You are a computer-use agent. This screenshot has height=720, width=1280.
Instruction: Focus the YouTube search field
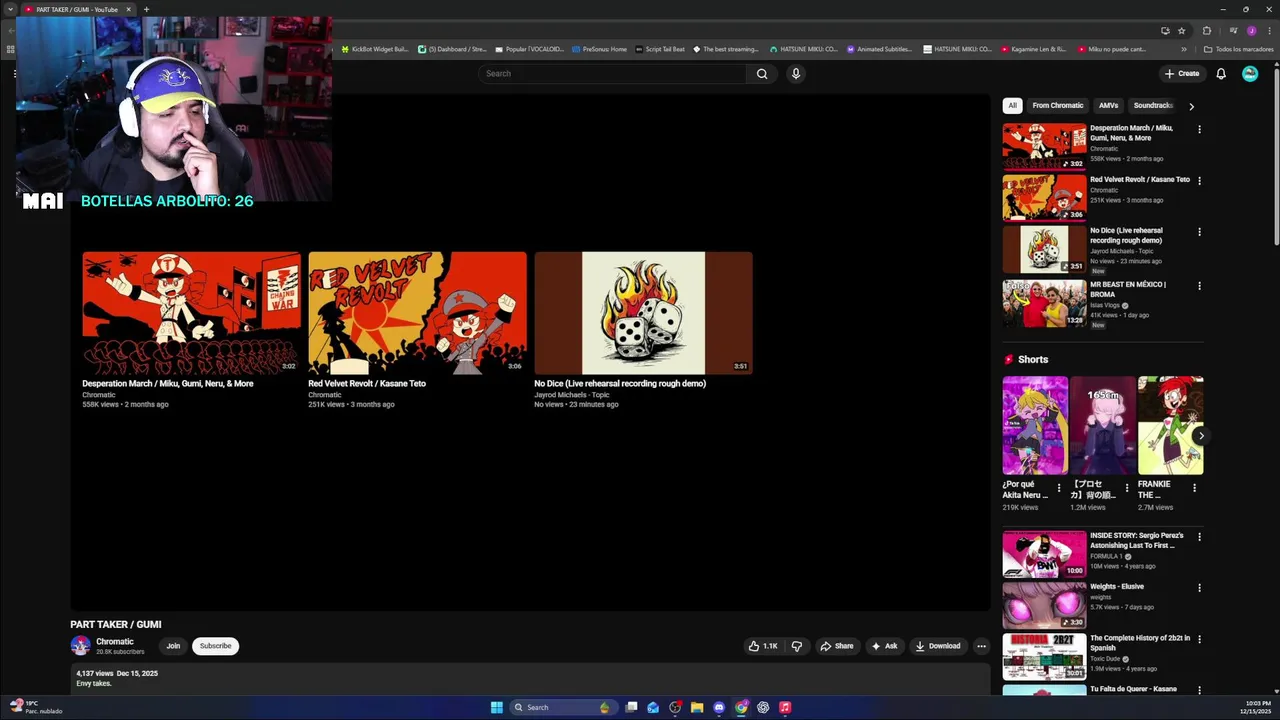pyautogui.click(x=612, y=73)
